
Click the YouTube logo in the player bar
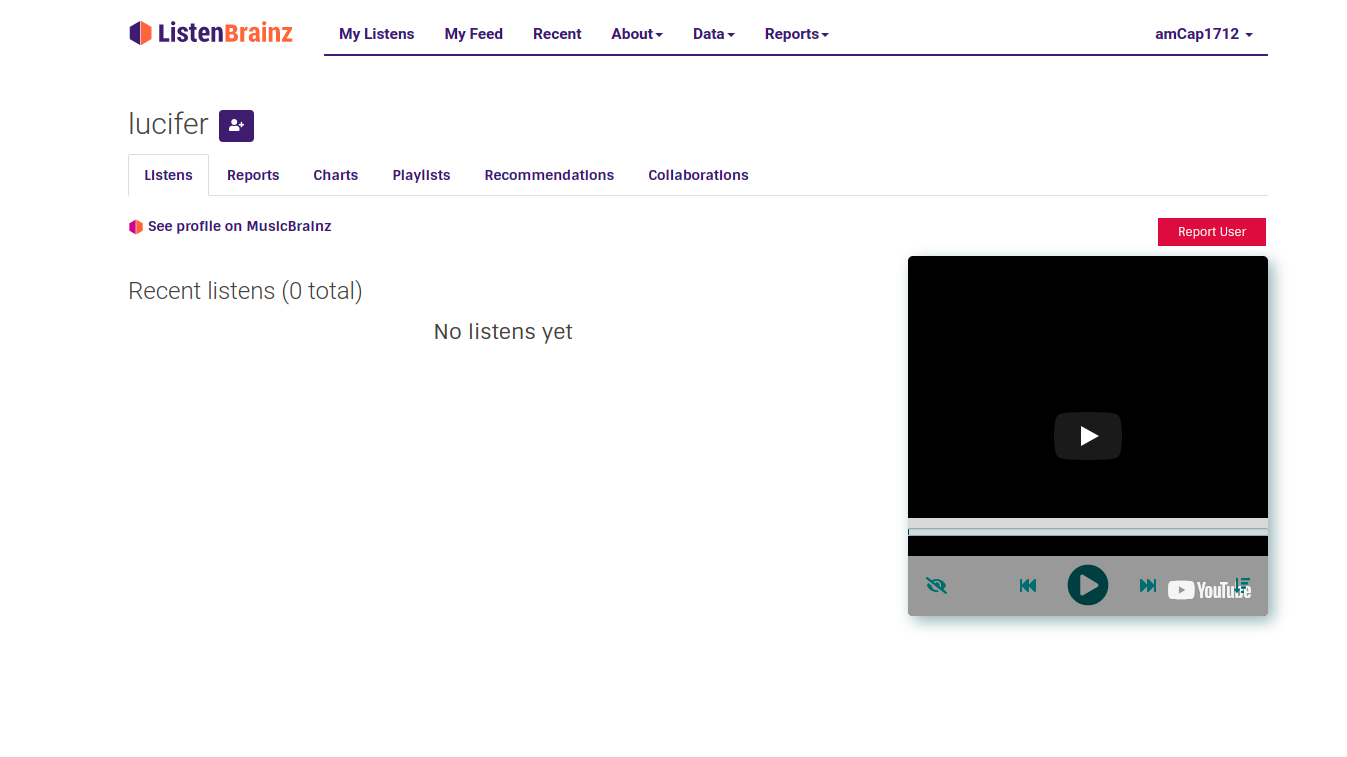(1200, 590)
